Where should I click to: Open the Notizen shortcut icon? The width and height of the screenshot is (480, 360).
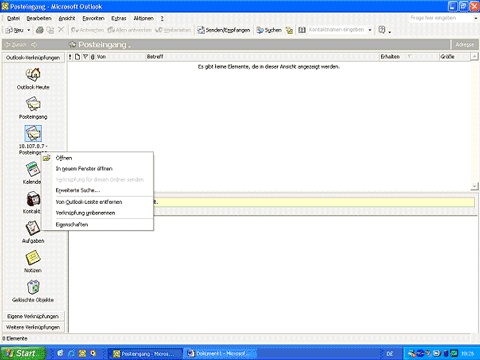click(x=33, y=258)
